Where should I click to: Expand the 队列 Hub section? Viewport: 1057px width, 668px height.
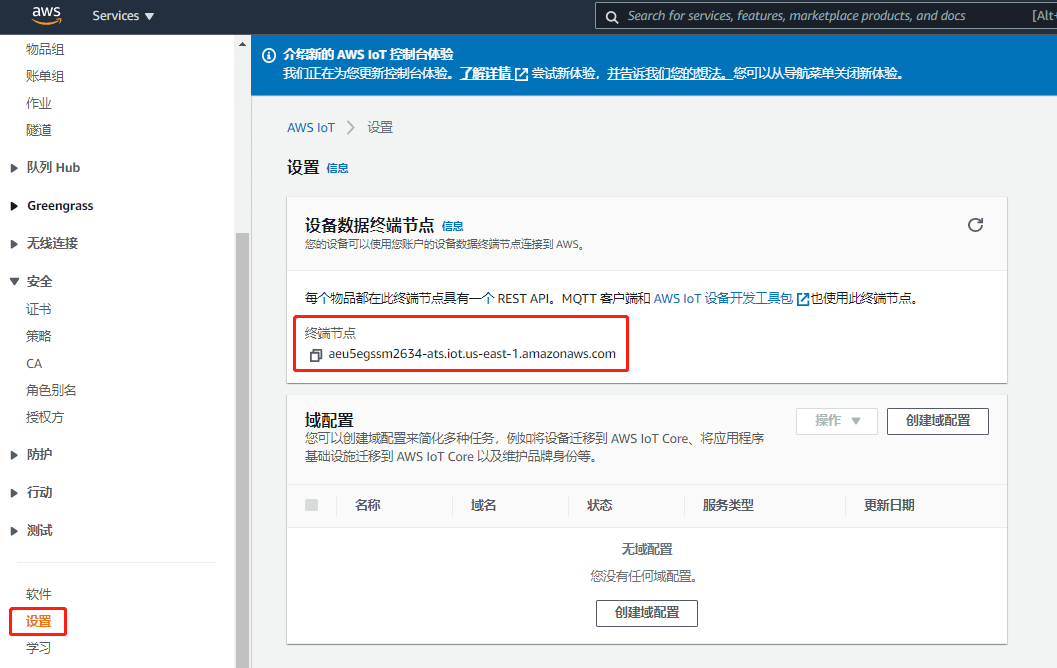[x=46, y=168]
